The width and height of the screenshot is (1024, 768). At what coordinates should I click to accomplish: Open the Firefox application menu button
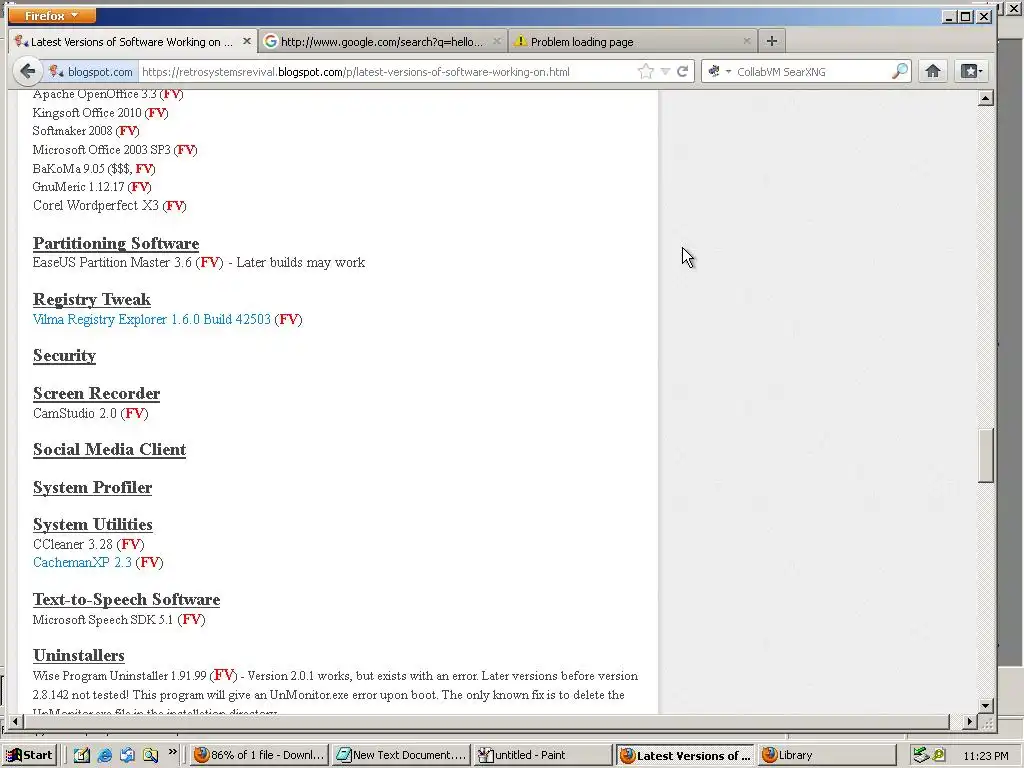pos(52,15)
